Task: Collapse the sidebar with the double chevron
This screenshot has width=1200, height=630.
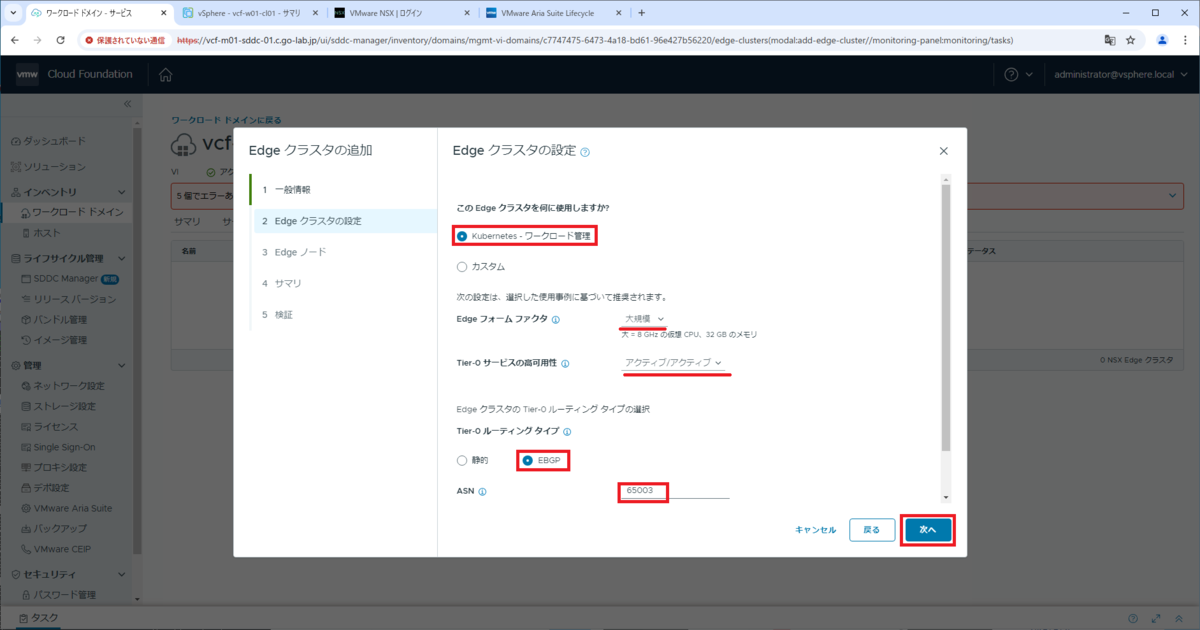Action: click(127, 105)
